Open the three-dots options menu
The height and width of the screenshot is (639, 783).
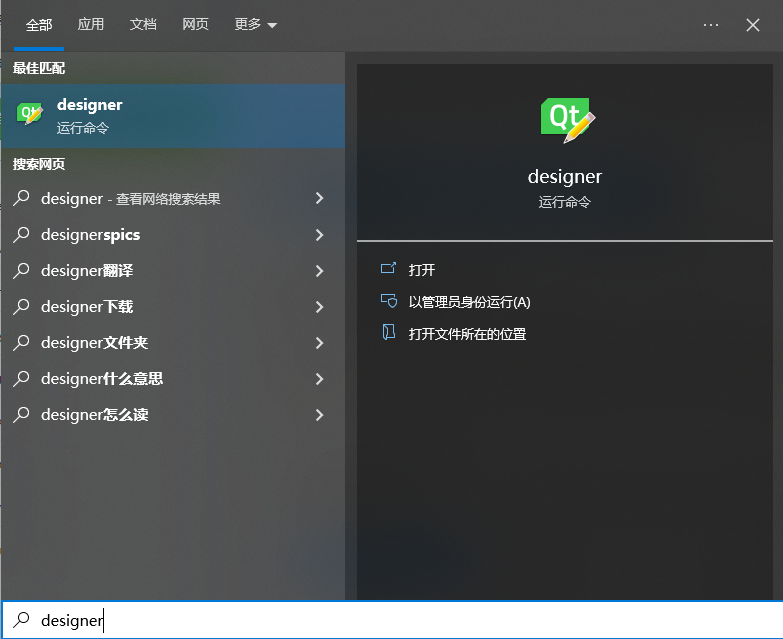[711, 25]
